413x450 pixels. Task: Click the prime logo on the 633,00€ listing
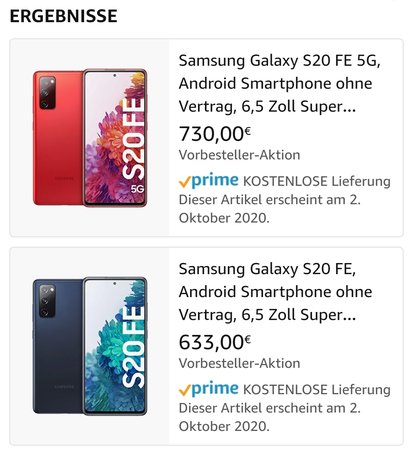[x=215, y=389]
